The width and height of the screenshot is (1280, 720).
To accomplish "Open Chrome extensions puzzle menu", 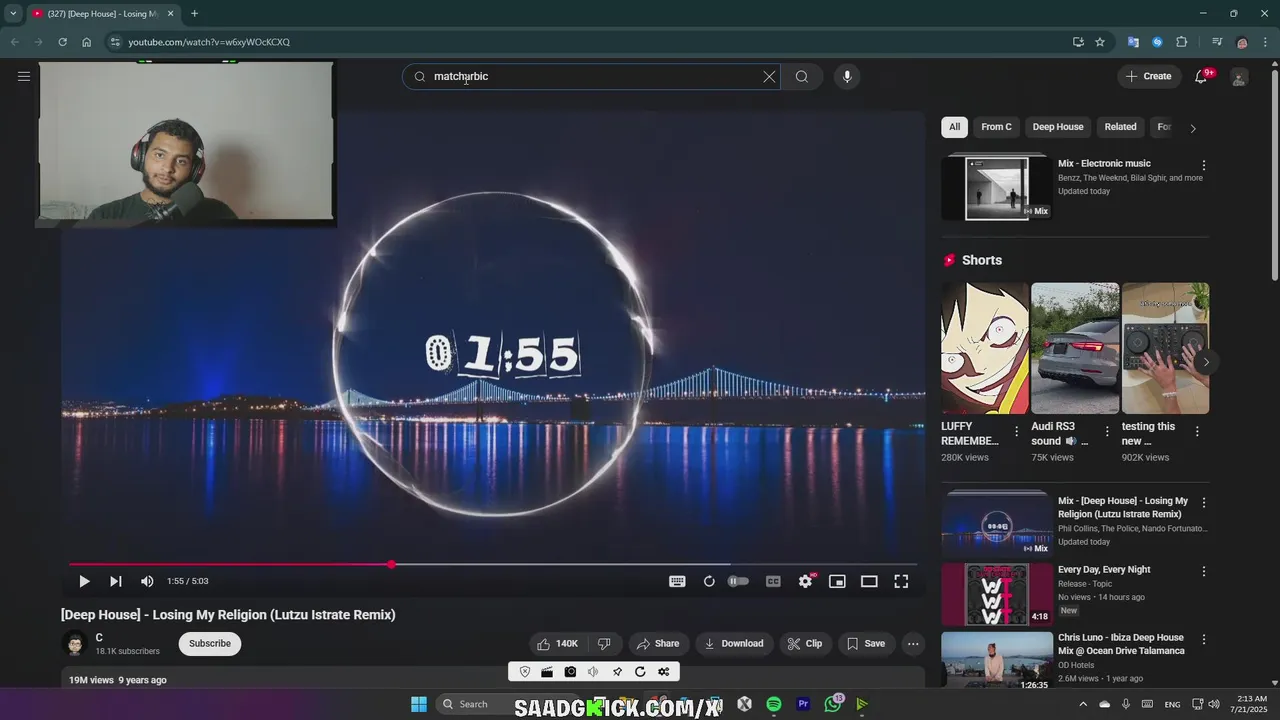I will click(1182, 42).
